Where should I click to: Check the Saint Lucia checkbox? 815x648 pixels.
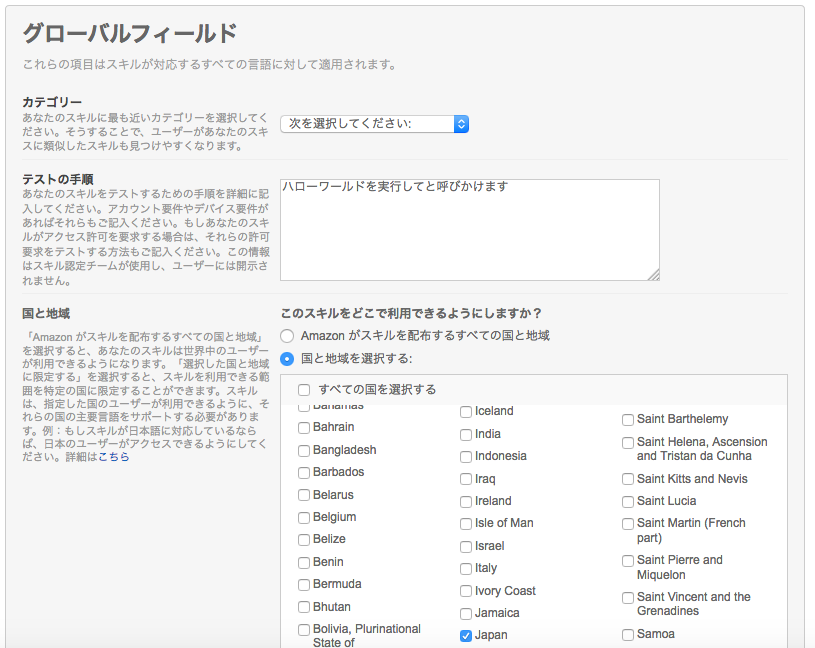click(x=628, y=502)
